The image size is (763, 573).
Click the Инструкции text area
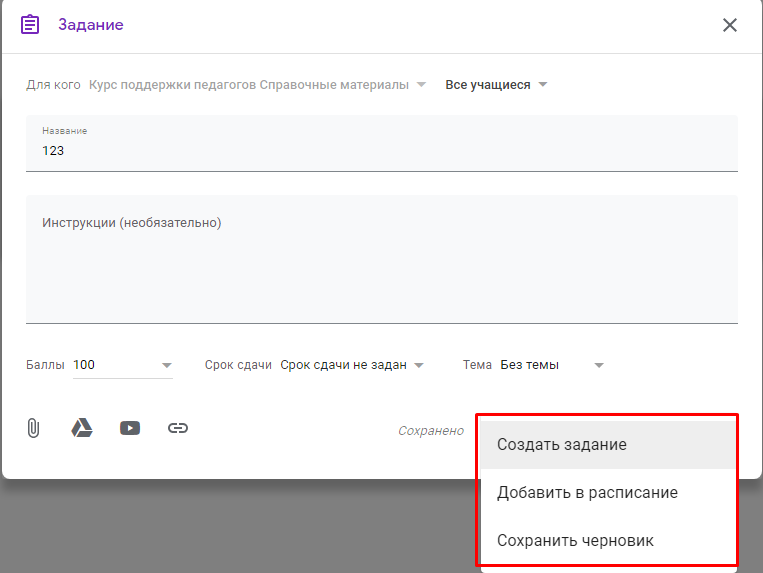point(382,259)
